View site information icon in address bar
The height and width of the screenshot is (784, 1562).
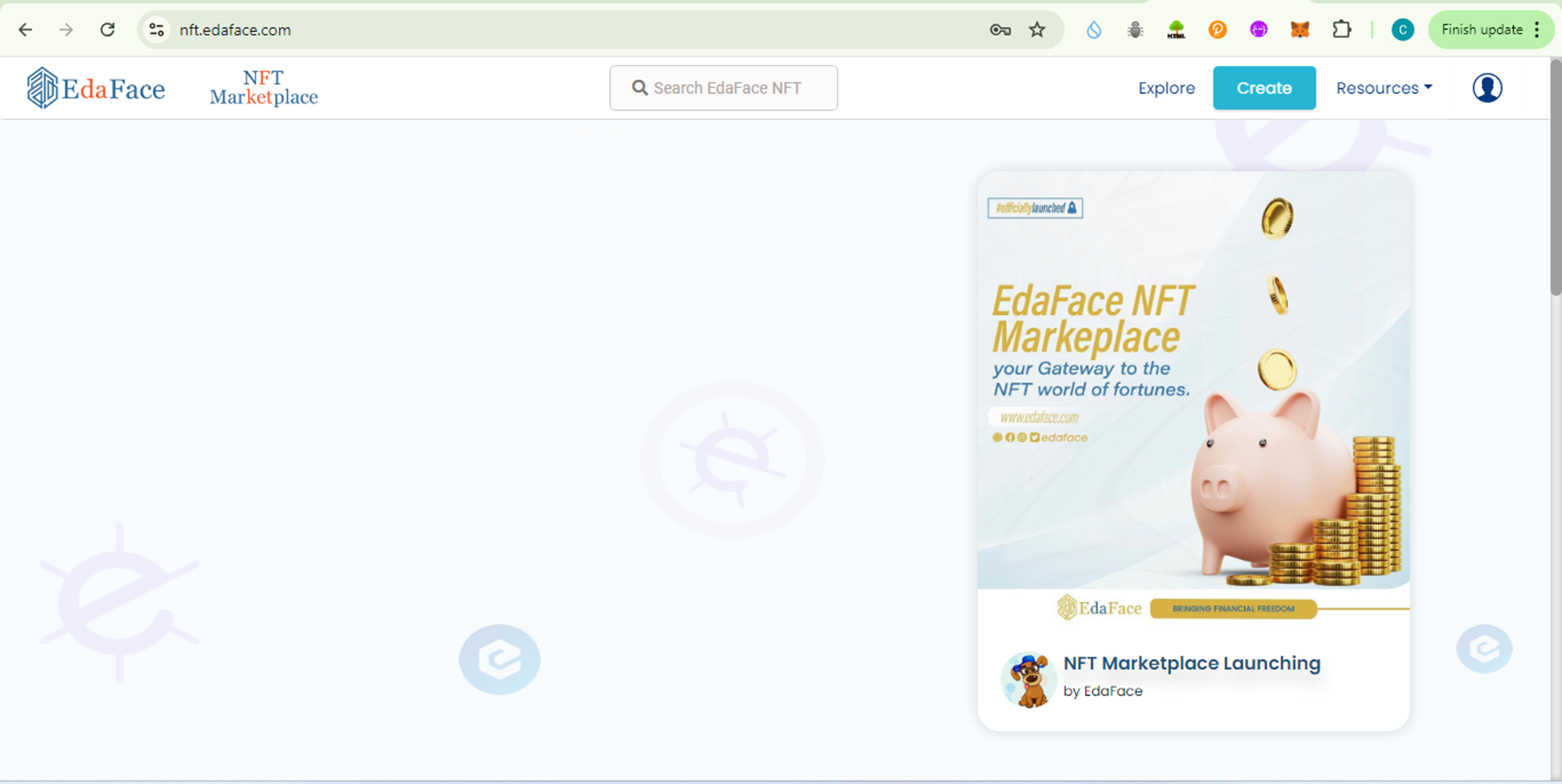click(157, 30)
